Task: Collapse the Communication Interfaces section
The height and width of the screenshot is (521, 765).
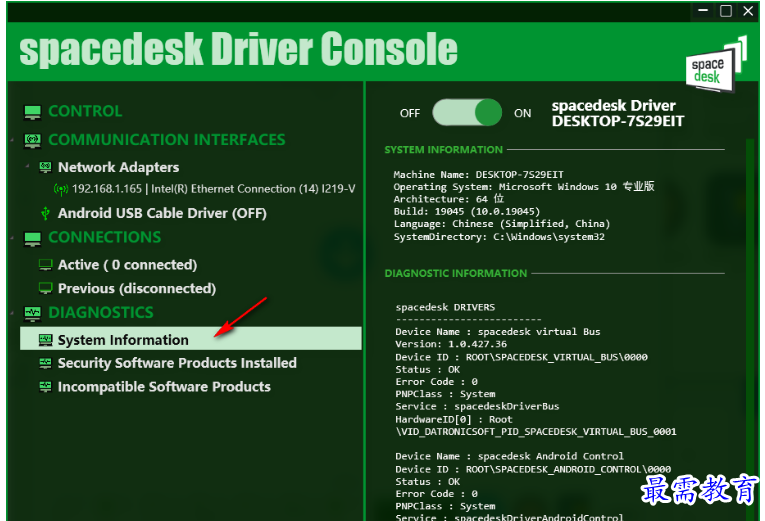Action: click(x=12, y=141)
